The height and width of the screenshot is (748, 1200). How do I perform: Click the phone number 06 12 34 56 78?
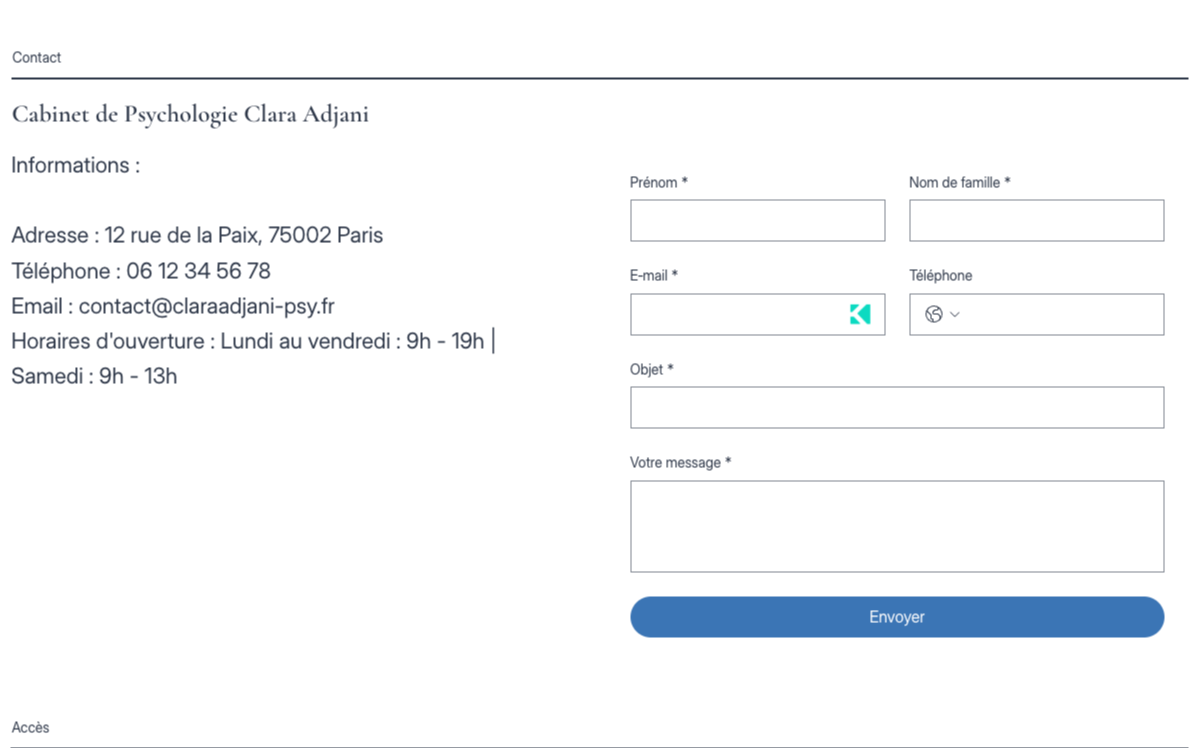tap(198, 271)
